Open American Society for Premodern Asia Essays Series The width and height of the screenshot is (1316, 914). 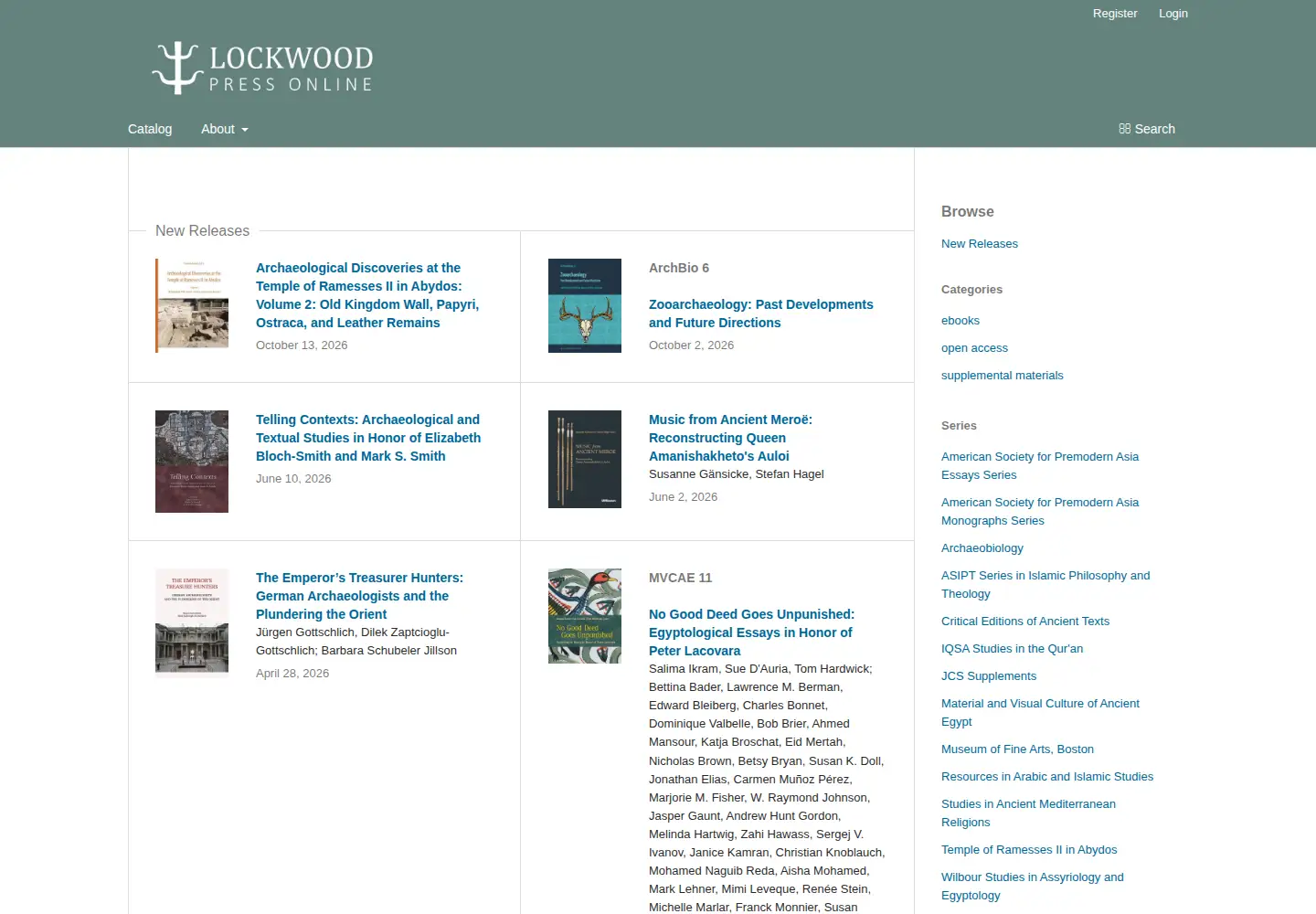[1040, 466]
